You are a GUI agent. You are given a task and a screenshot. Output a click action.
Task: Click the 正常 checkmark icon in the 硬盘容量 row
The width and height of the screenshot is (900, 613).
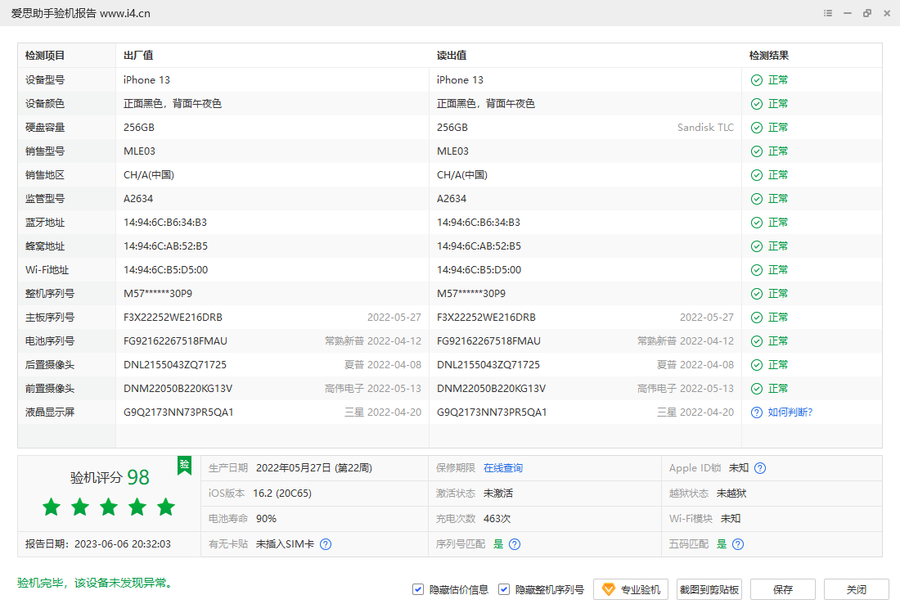(x=757, y=127)
